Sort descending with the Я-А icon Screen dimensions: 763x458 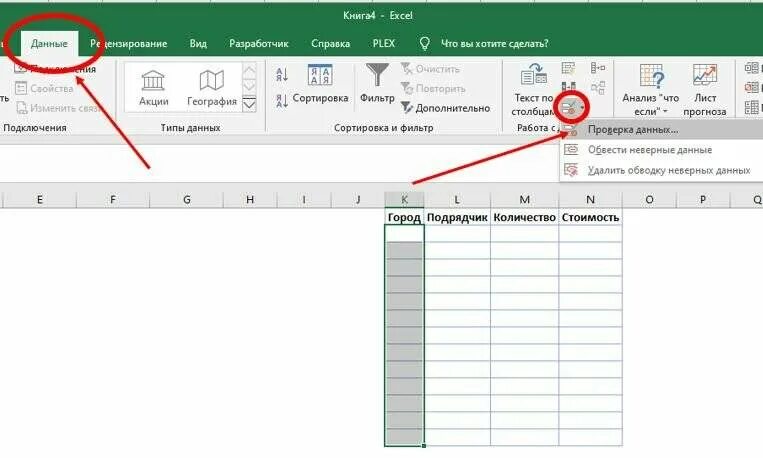click(x=282, y=100)
